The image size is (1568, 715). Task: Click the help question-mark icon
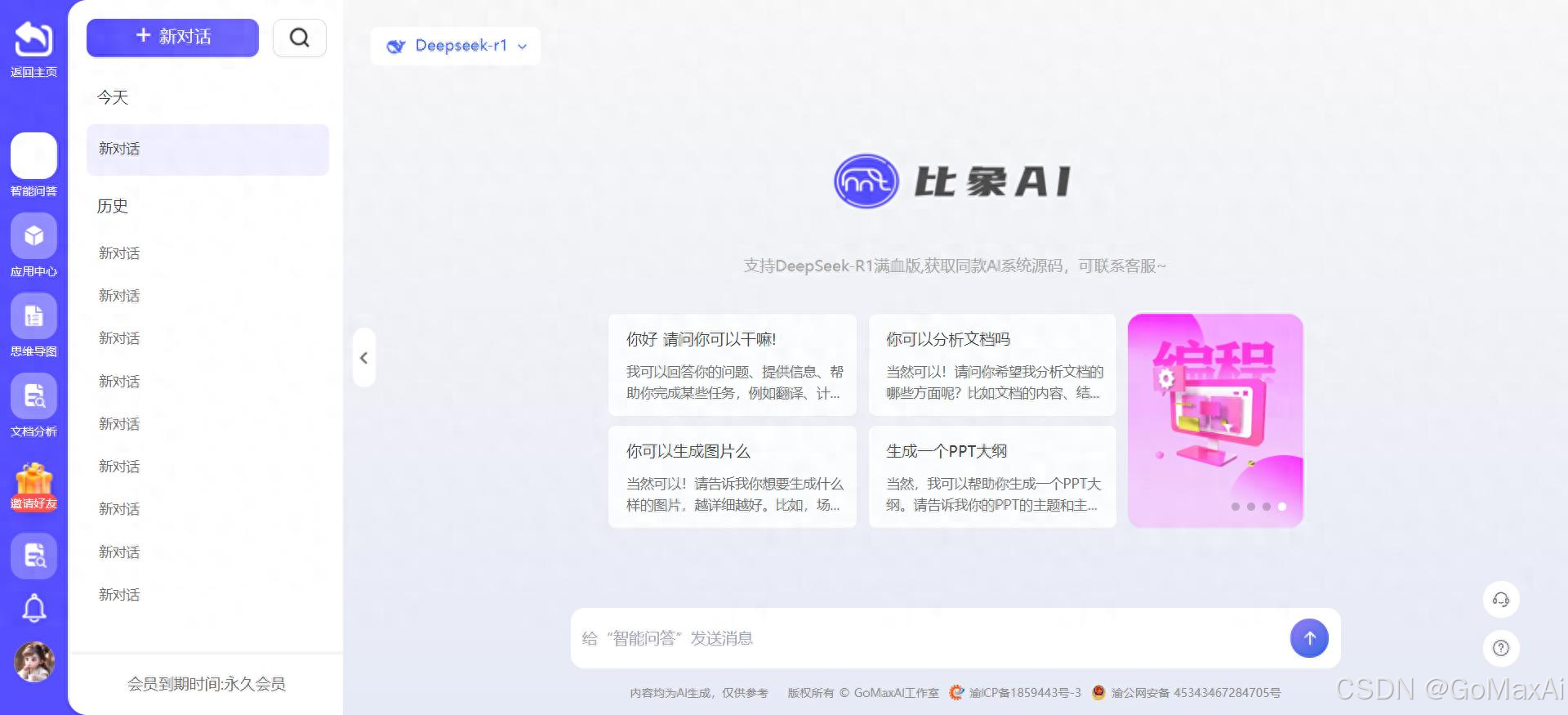point(1501,648)
